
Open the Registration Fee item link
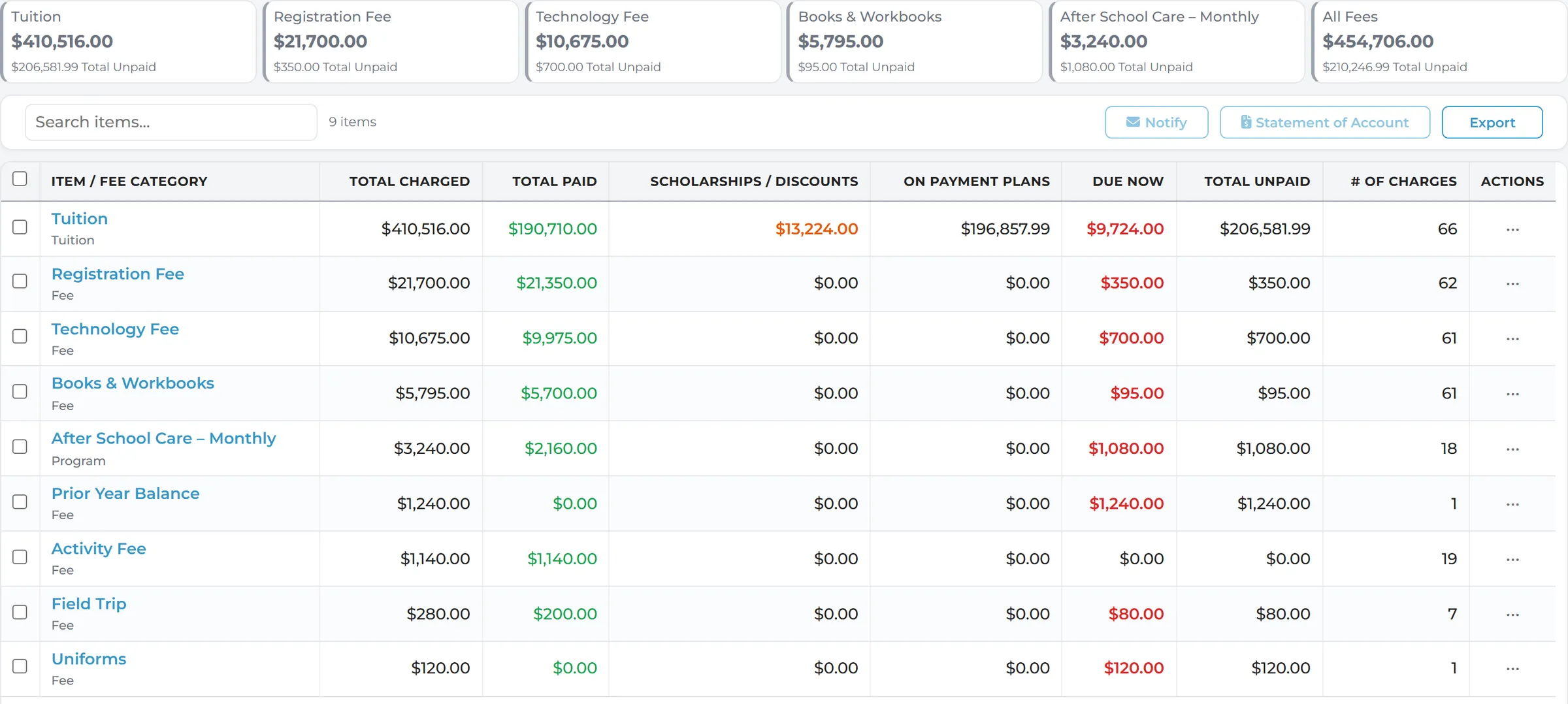[x=118, y=274]
